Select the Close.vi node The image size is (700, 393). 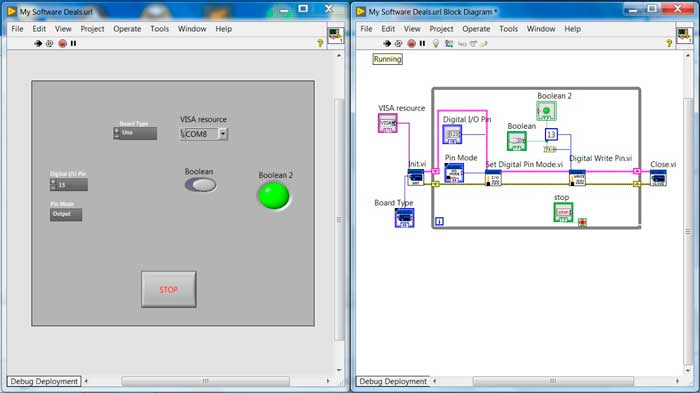[x=658, y=178]
